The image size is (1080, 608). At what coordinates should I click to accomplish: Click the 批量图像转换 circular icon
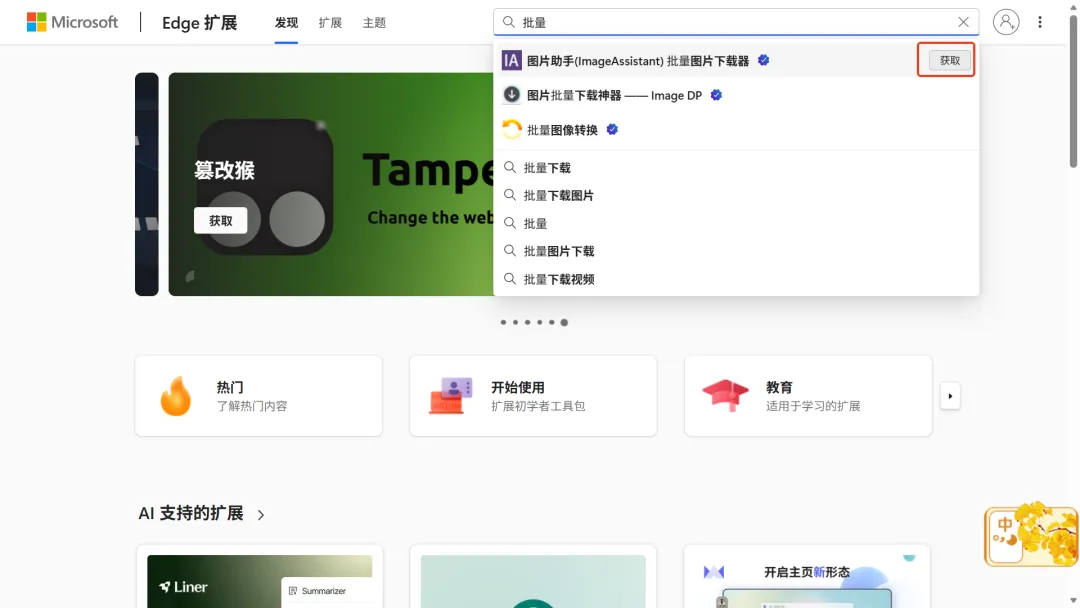click(x=511, y=129)
